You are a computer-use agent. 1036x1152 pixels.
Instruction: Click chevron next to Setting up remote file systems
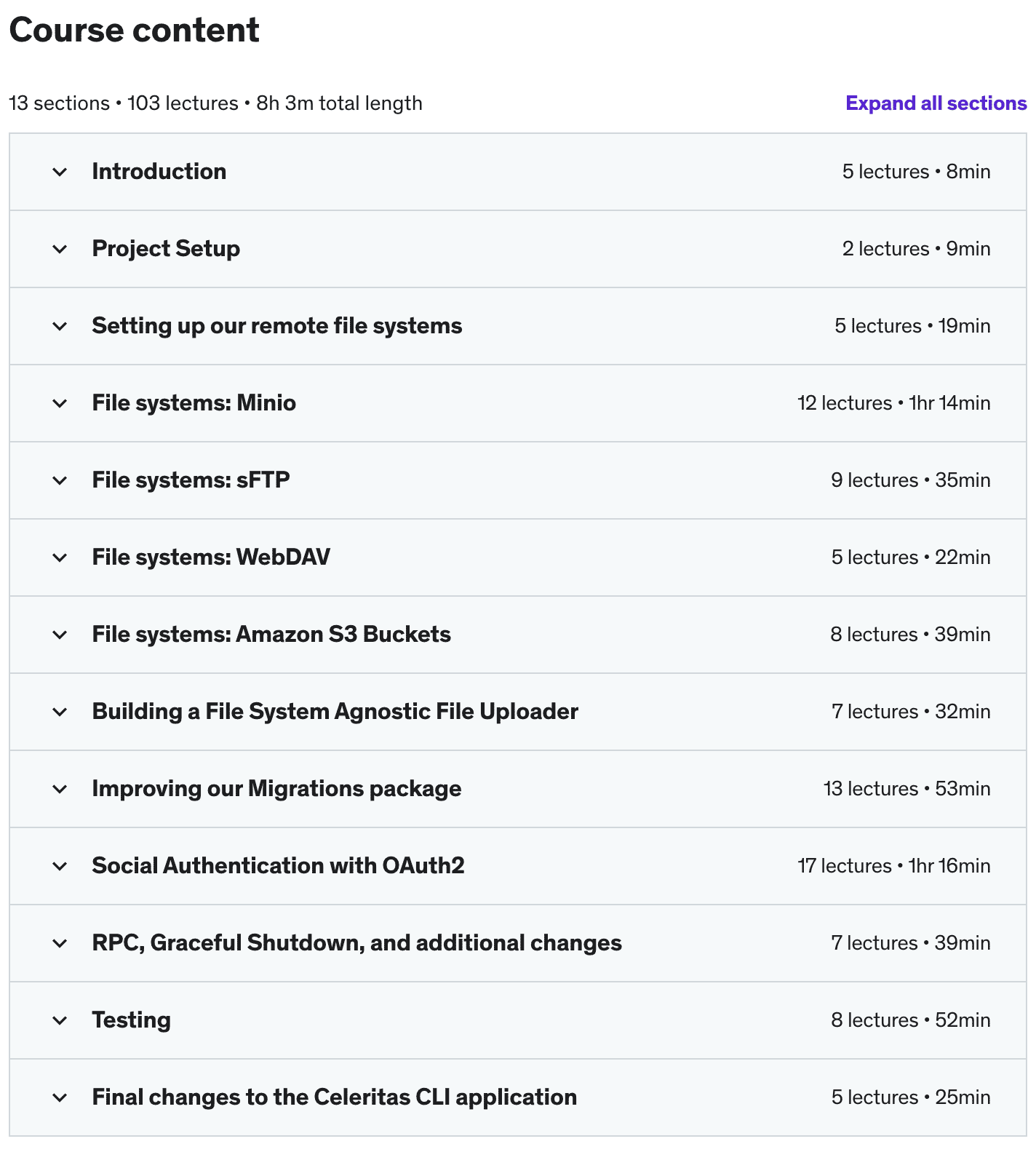pos(60,326)
